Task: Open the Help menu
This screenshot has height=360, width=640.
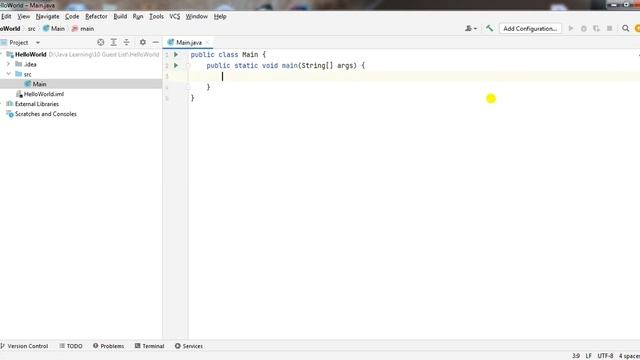Action: (x=220, y=16)
